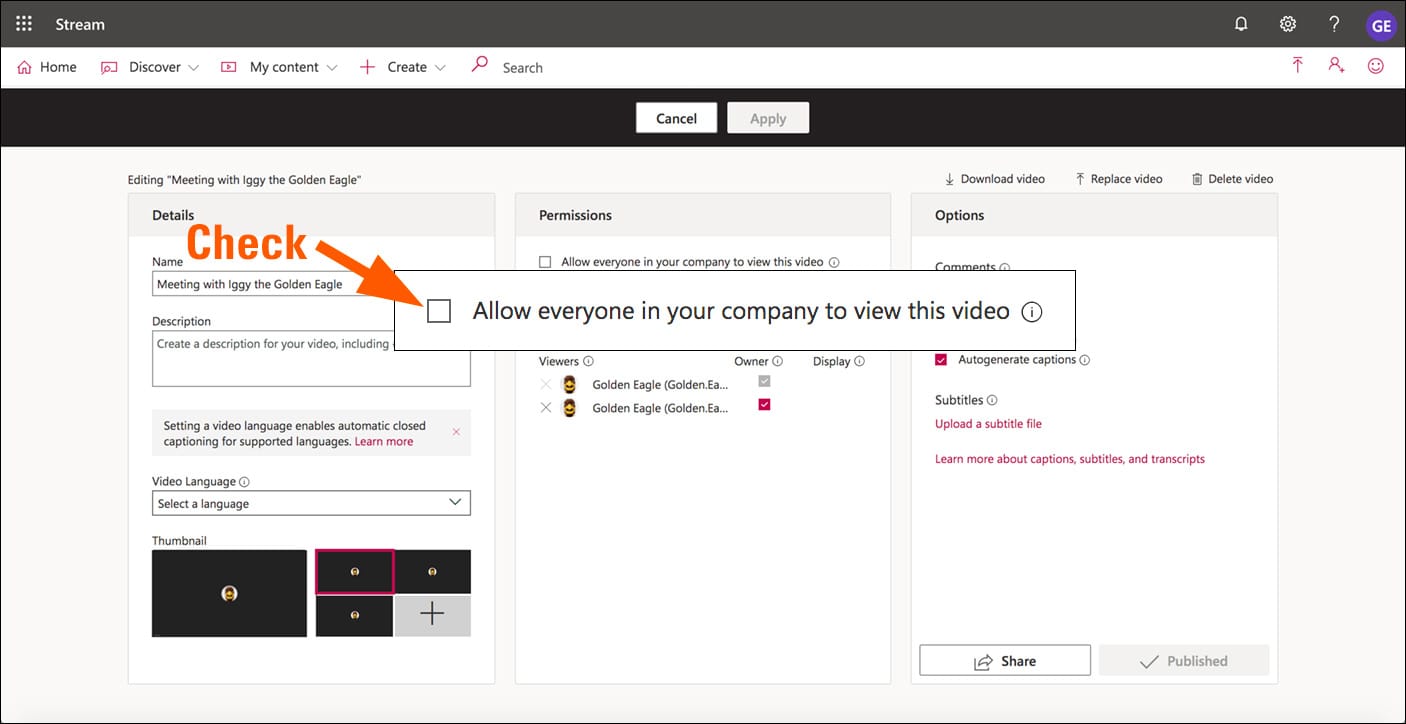Check Allow everyone in your company checkbox
The height and width of the screenshot is (724, 1406).
(438, 310)
